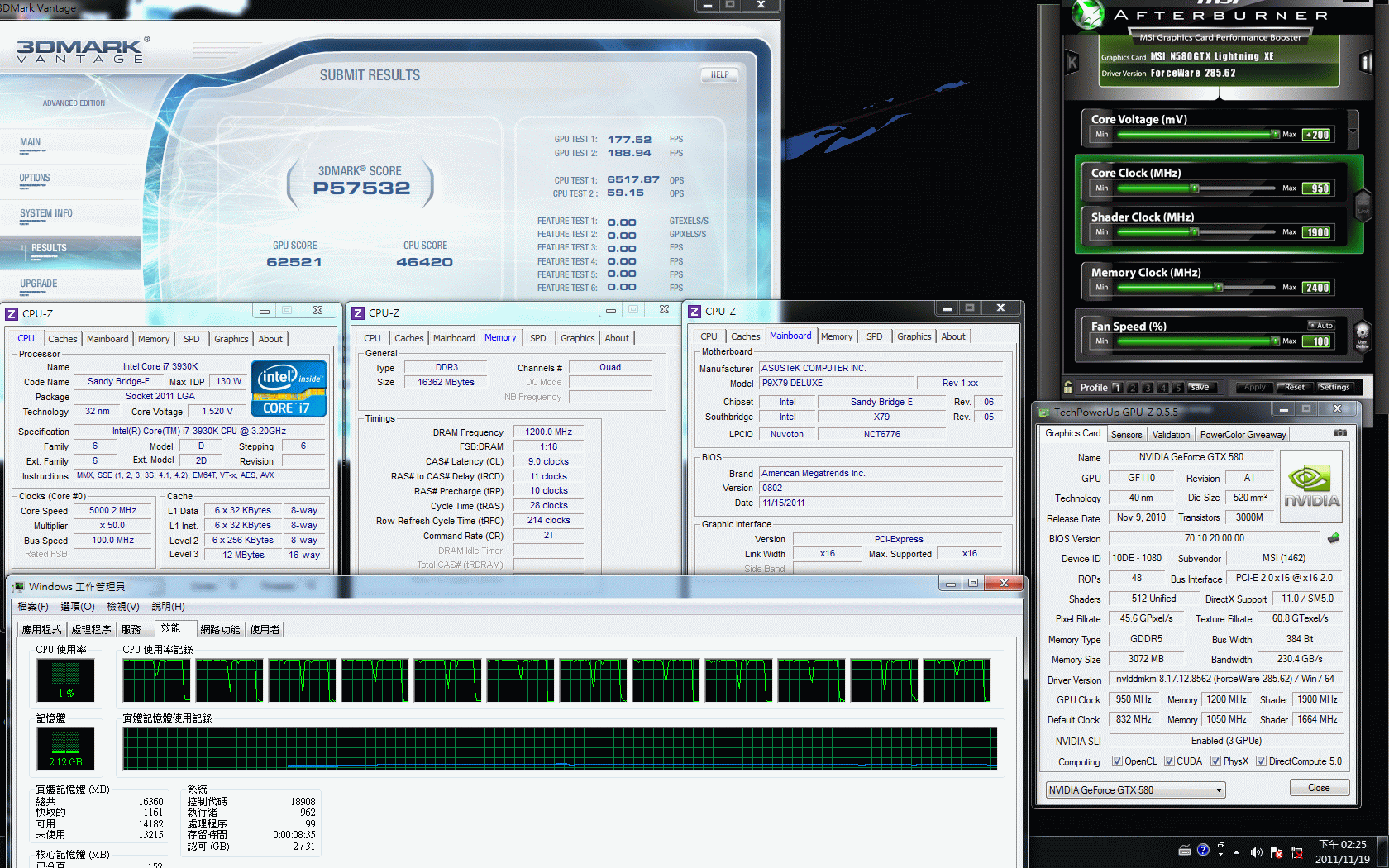The height and width of the screenshot is (868, 1389).
Task: Click the User Define fan gear icon
Action: pos(1363,335)
